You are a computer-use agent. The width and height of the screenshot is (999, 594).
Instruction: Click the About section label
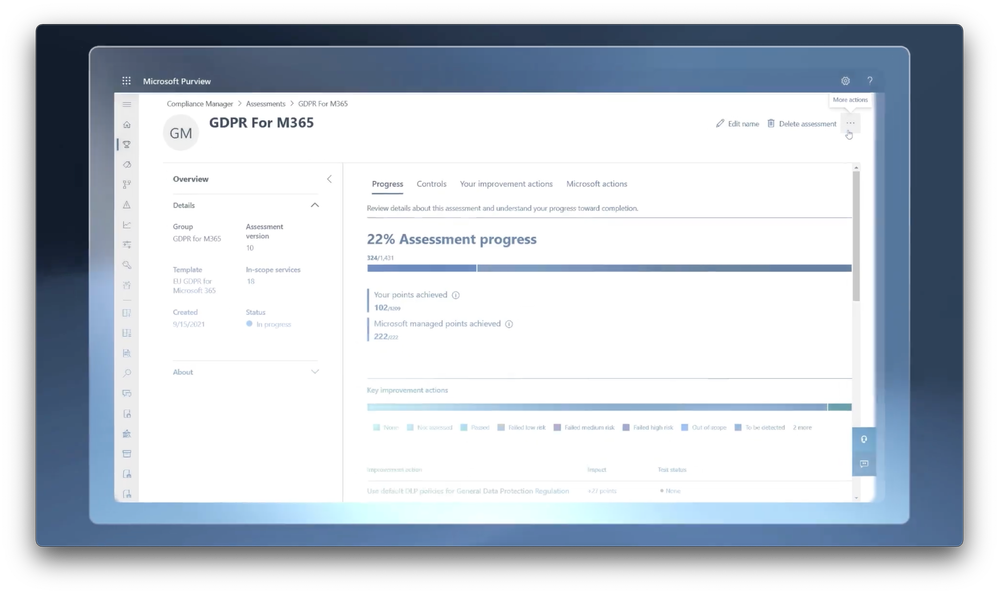point(183,372)
